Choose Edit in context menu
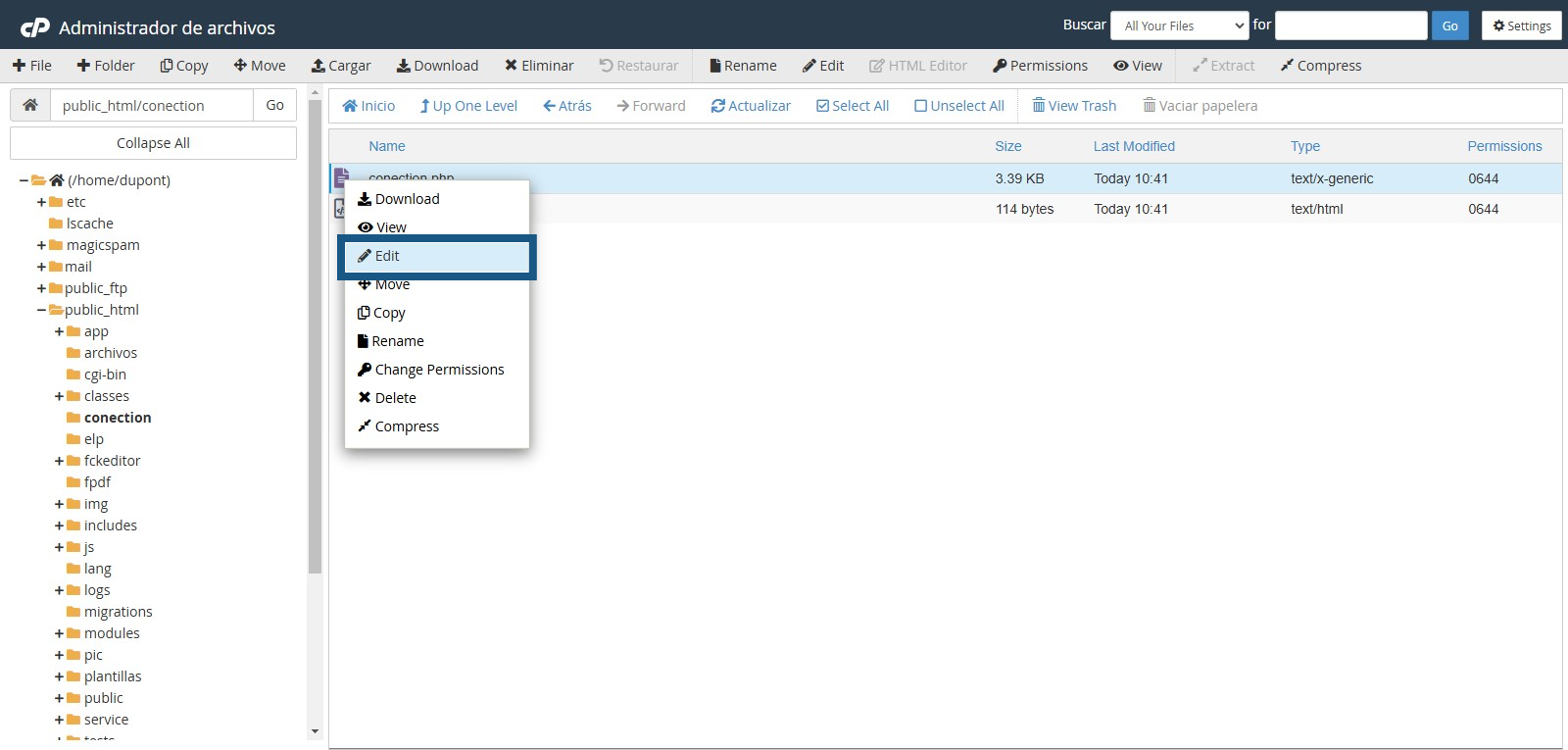The width and height of the screenshot is (1568, 750). click(x=436, y=256)
